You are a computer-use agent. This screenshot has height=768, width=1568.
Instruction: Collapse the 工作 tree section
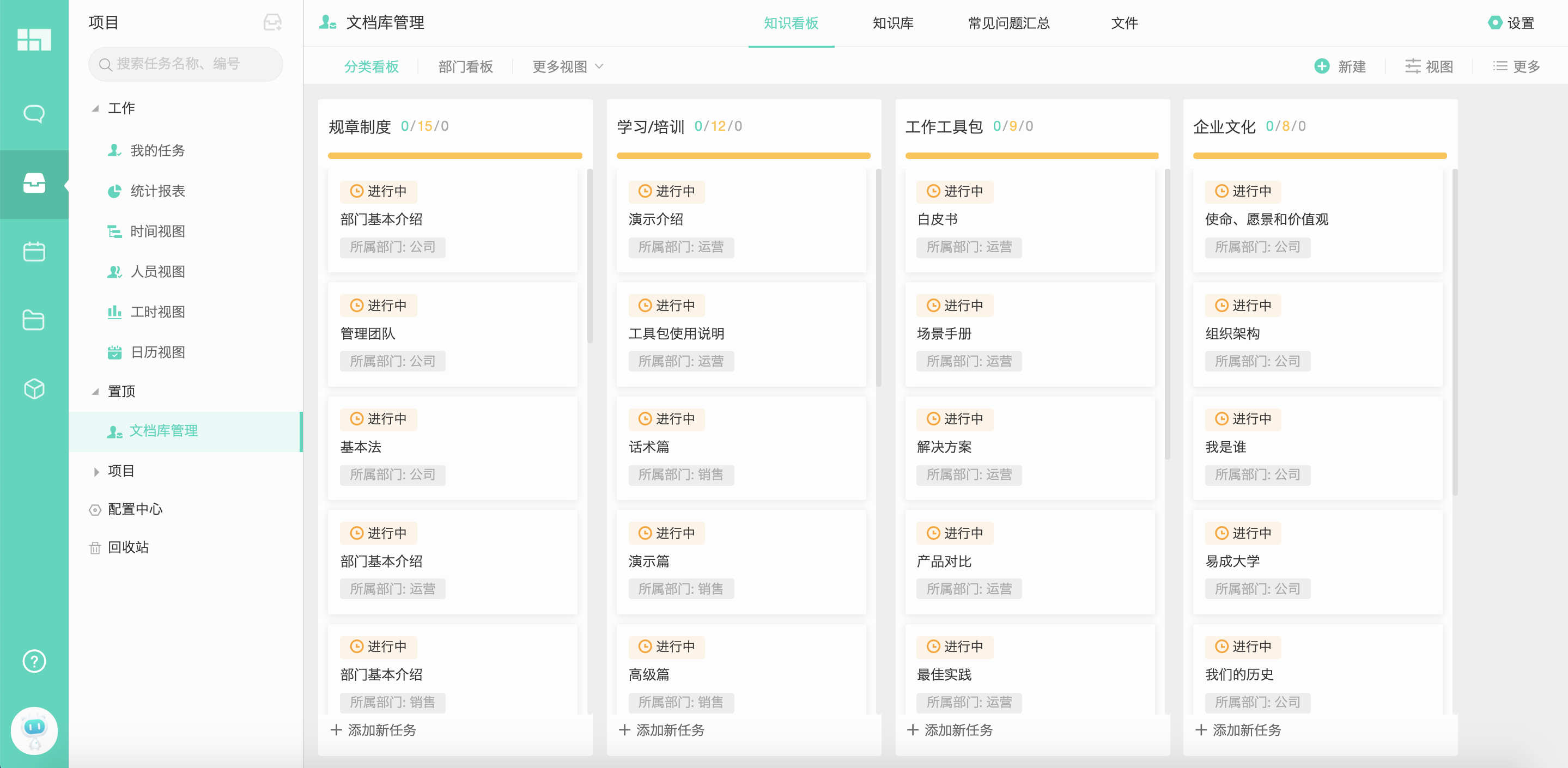95,108
